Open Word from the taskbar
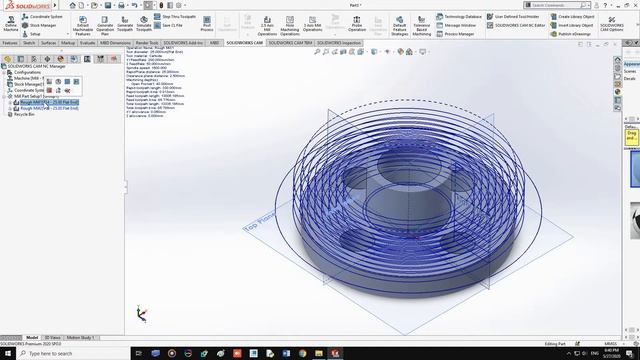This screenshot has height=360, width=640. (286, 353)
